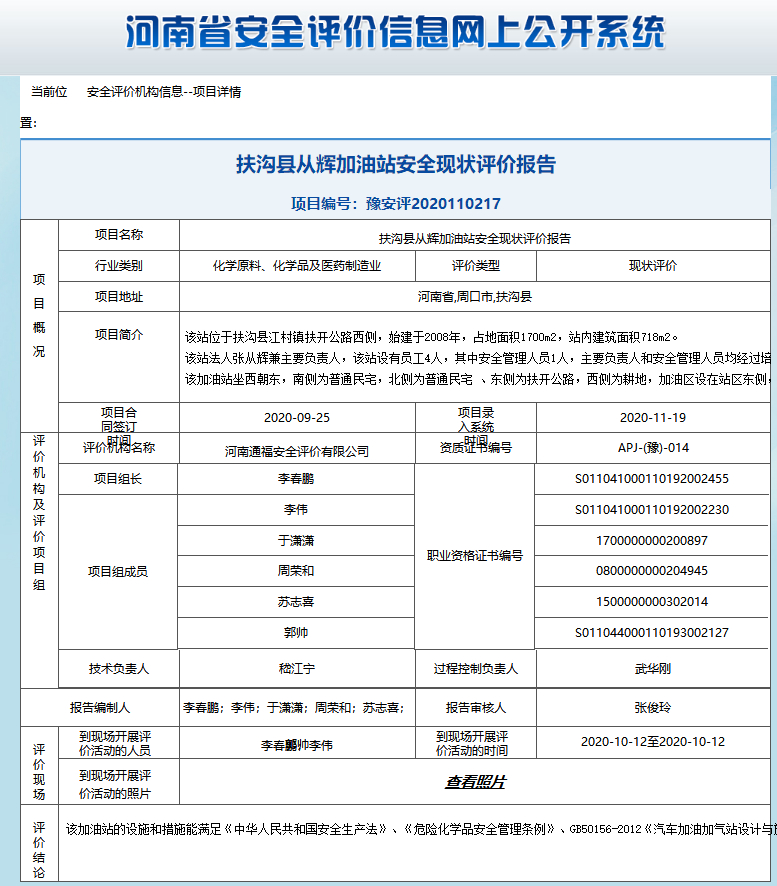Click the 报告编制人 label cell
Image resolution: width=777 pixels, height=886 pixels.
[x=100, y=707]
